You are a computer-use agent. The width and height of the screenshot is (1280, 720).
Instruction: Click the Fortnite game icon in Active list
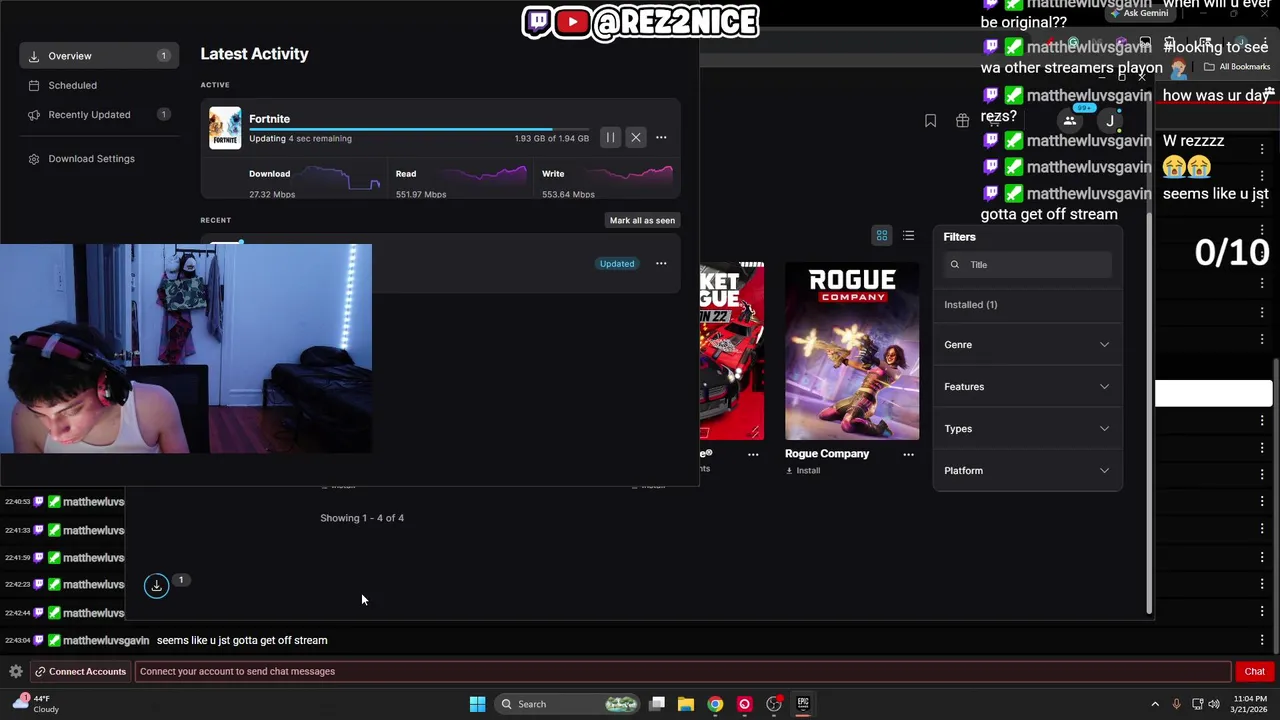(225, 128)
